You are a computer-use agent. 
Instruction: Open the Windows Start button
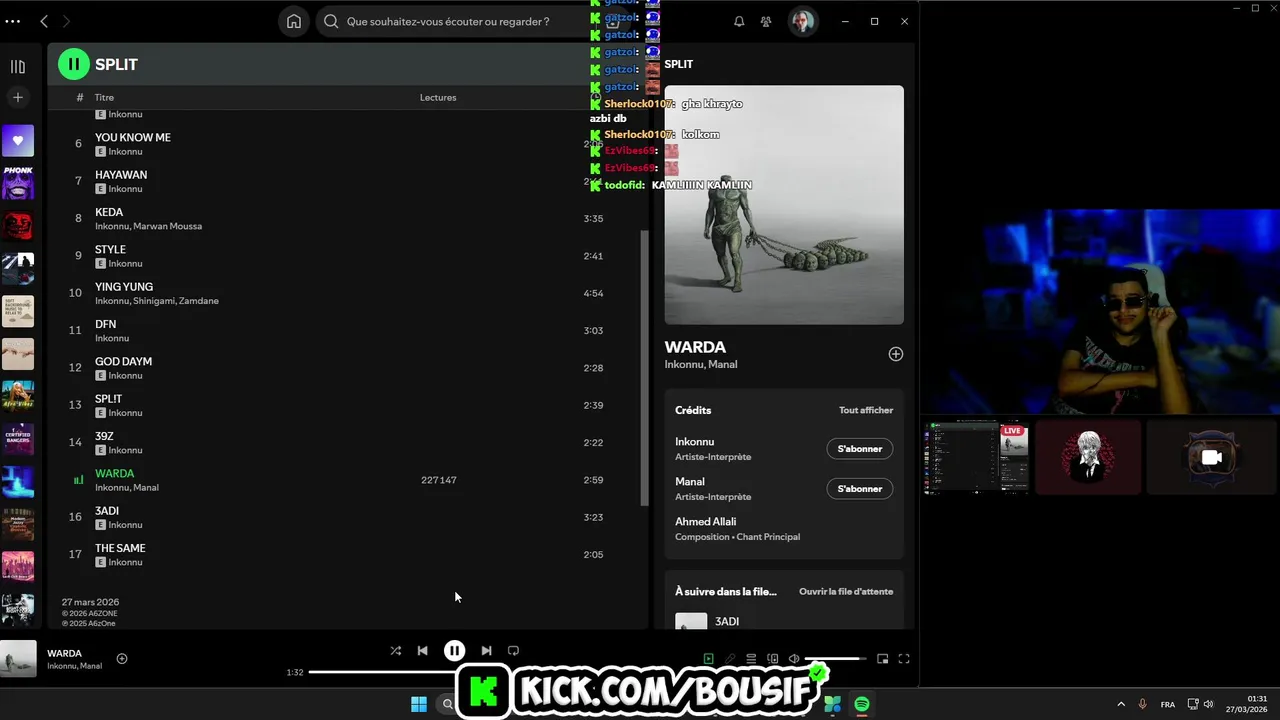click(x=419, y=704)
